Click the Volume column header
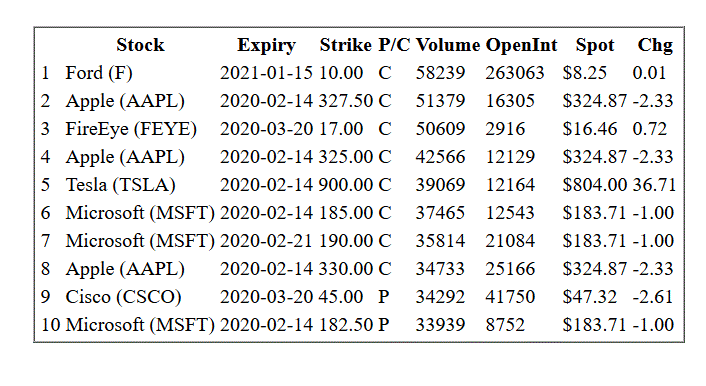706x386 pixels. pyautogui.click(x=448, y=45)
